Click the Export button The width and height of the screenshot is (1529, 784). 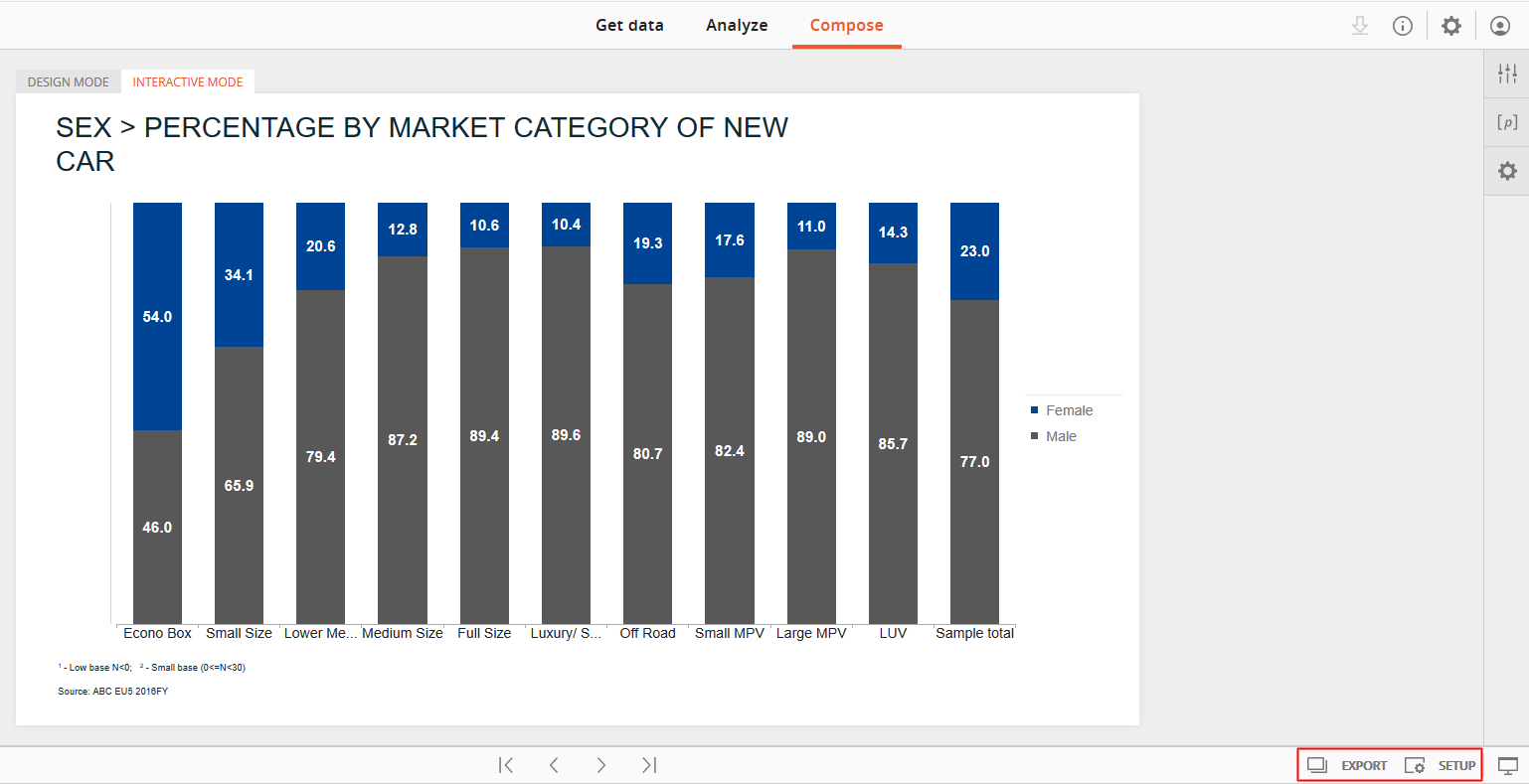(1347, 765)
